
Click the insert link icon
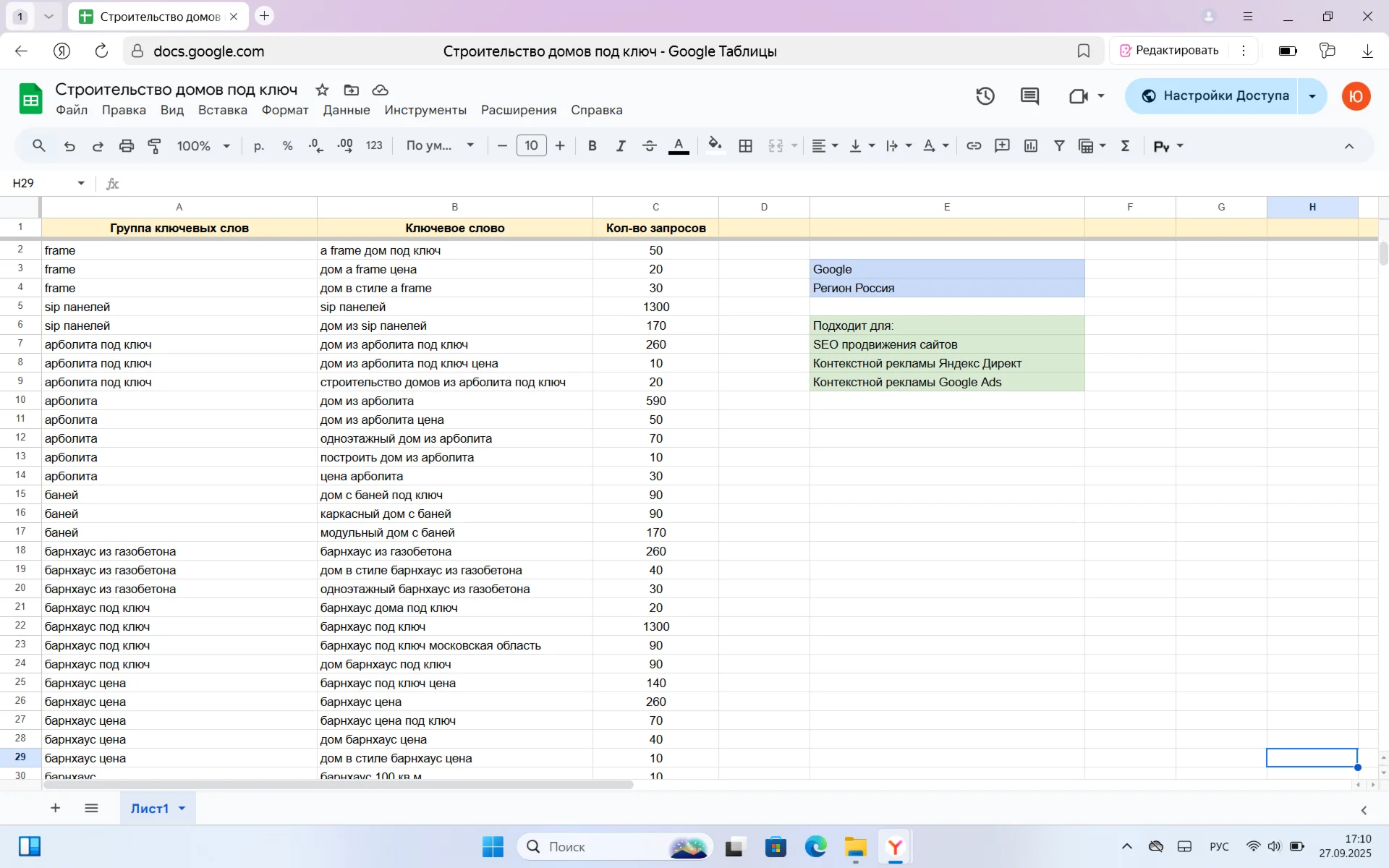[x=974, y=146]
